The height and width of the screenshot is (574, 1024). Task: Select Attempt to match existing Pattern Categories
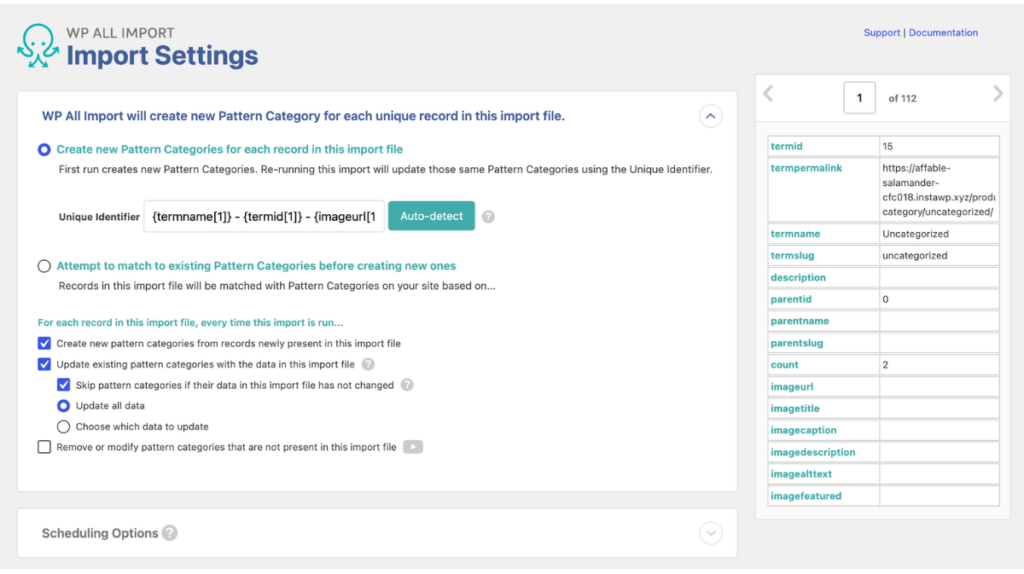tap(44, 266)
